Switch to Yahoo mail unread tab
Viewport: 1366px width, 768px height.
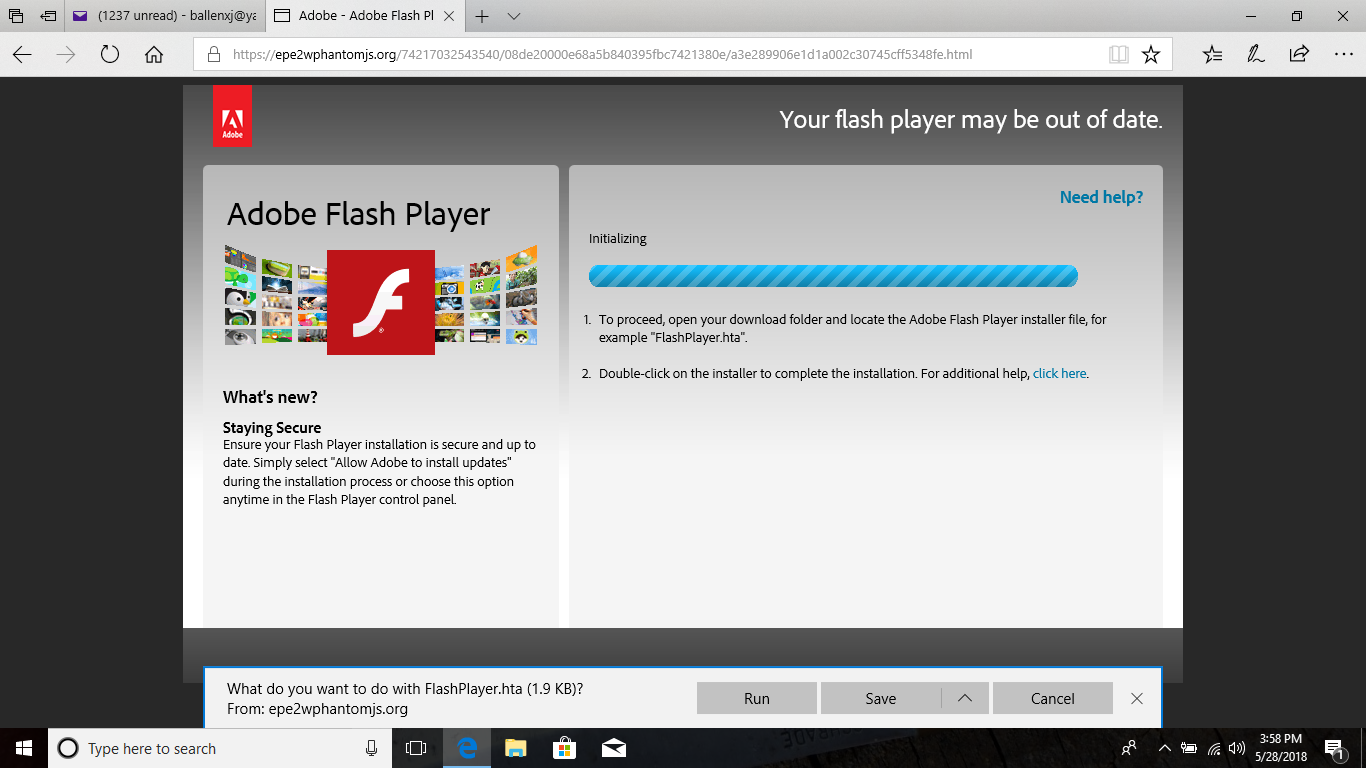click(x=165, y=16)
